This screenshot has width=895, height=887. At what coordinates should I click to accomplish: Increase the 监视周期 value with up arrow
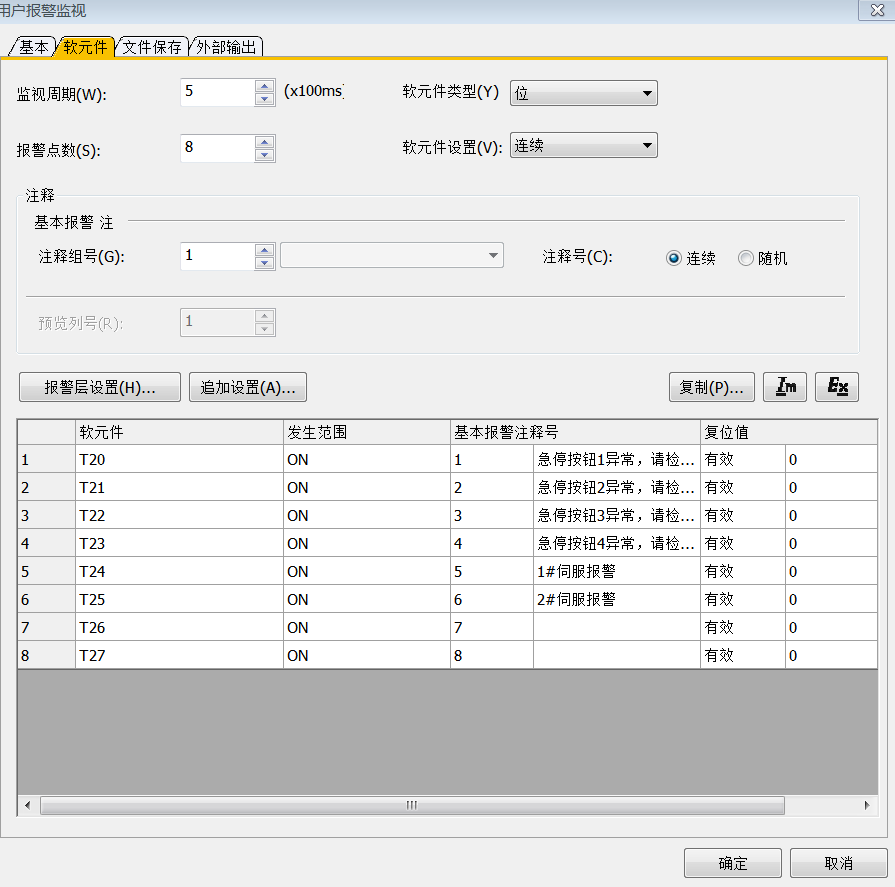[x=265, y=87]
